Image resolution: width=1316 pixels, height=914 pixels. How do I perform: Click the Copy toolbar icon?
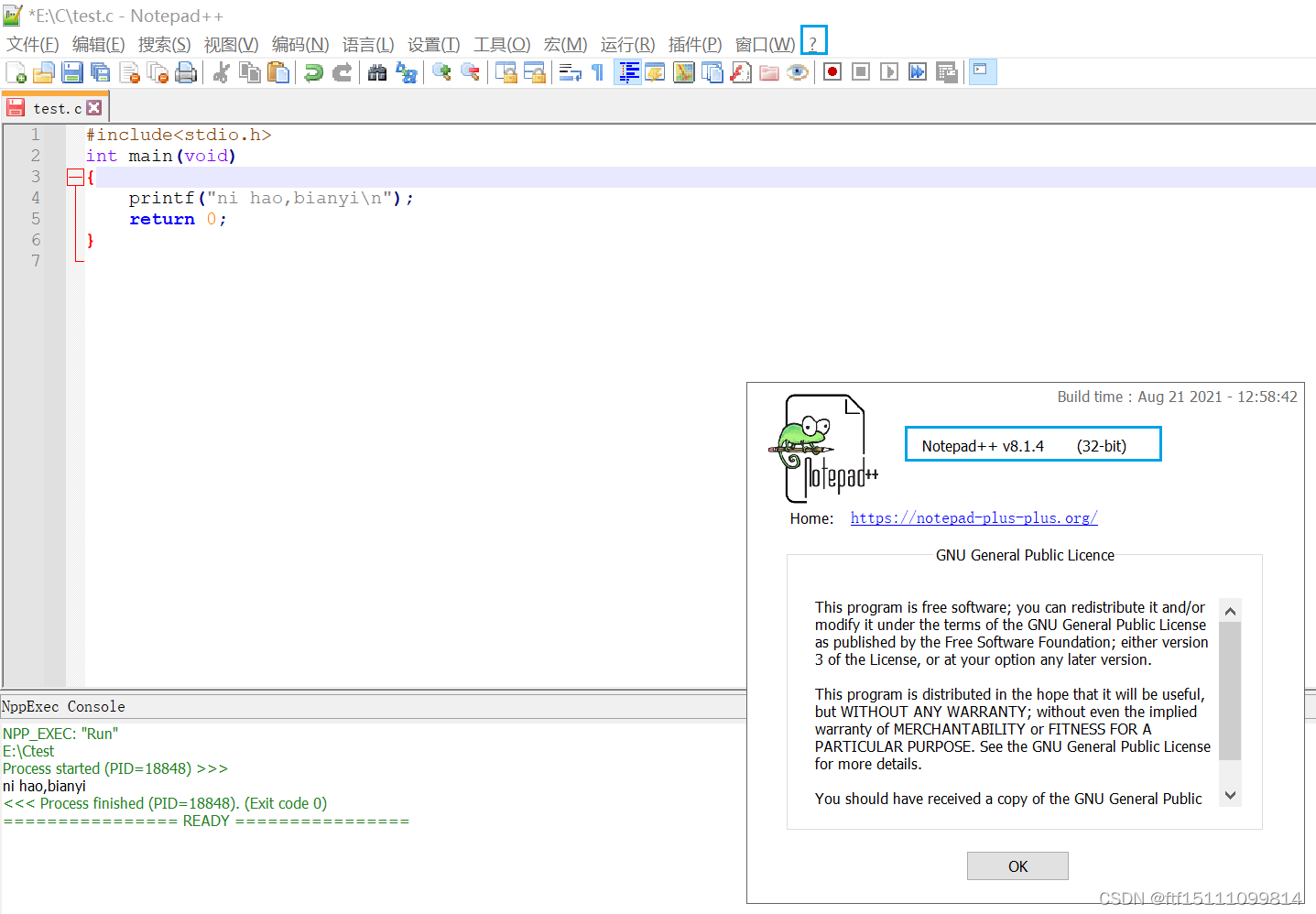tap(249, 72)
